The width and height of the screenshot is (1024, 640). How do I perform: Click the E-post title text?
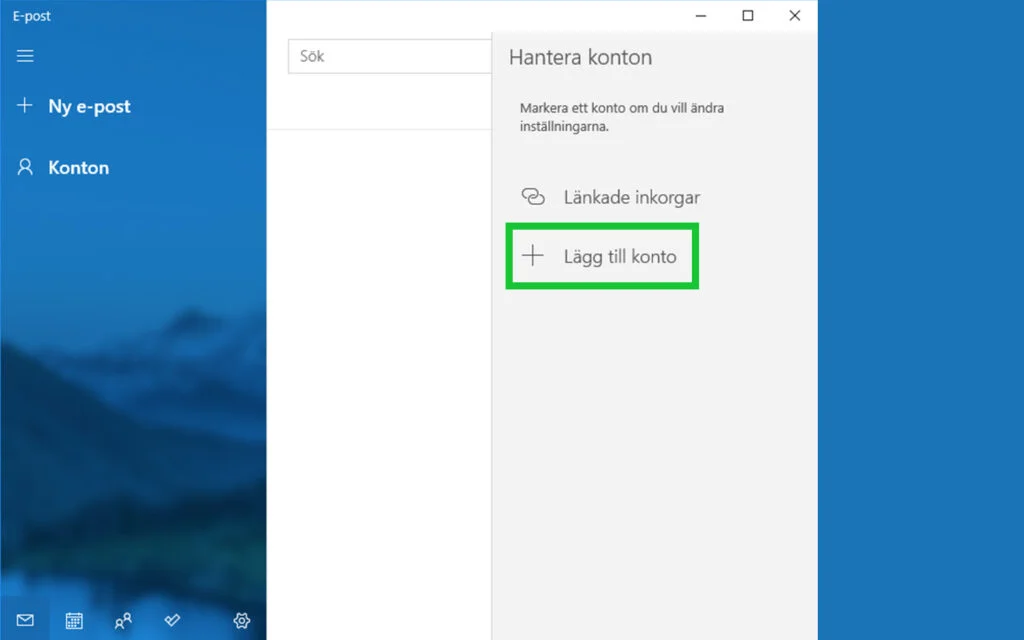click(30, 15)
